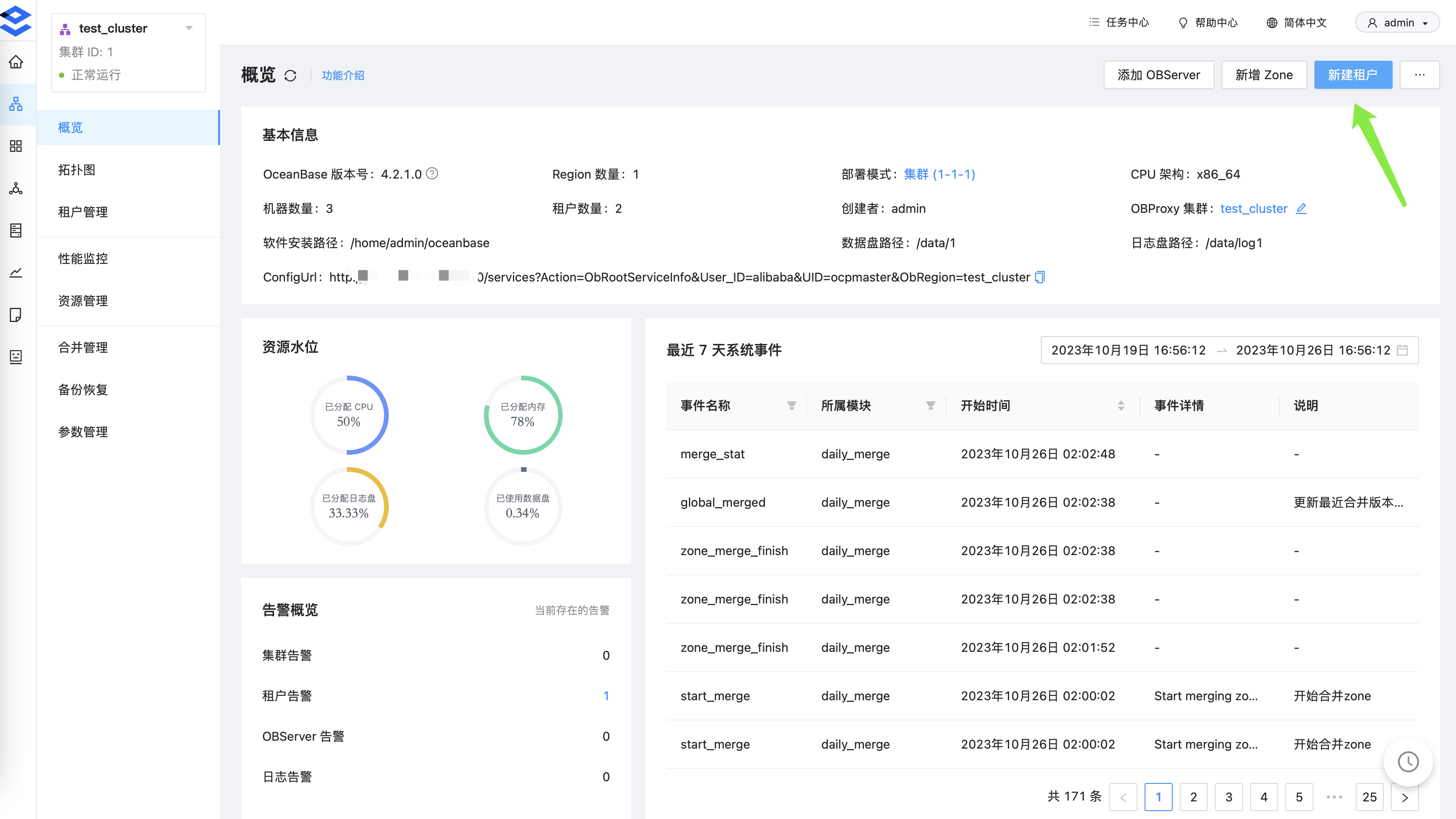Go to events page 2
This screenshot has width=1456, height=819.
tap(1194, 797)
